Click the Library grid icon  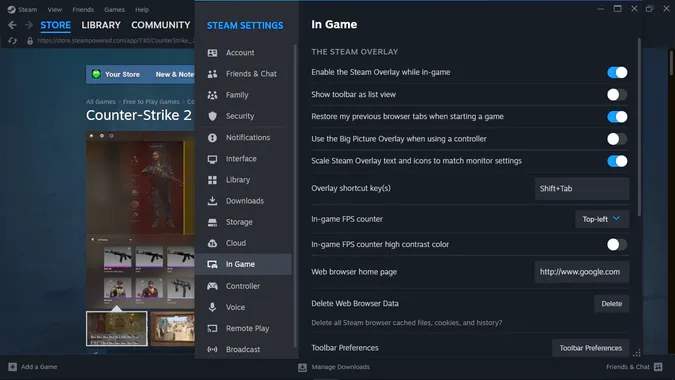point(212,180)
